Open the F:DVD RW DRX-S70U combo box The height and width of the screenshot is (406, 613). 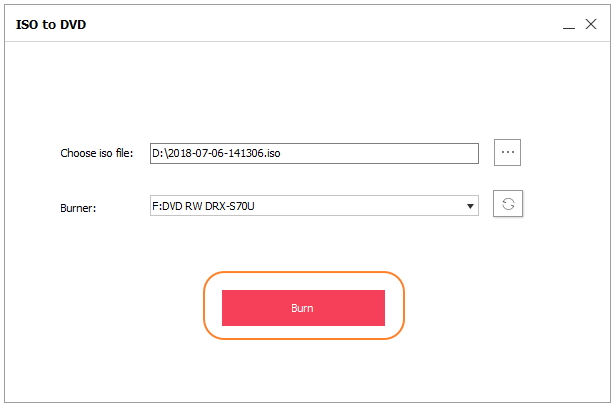tap(312, 206)
